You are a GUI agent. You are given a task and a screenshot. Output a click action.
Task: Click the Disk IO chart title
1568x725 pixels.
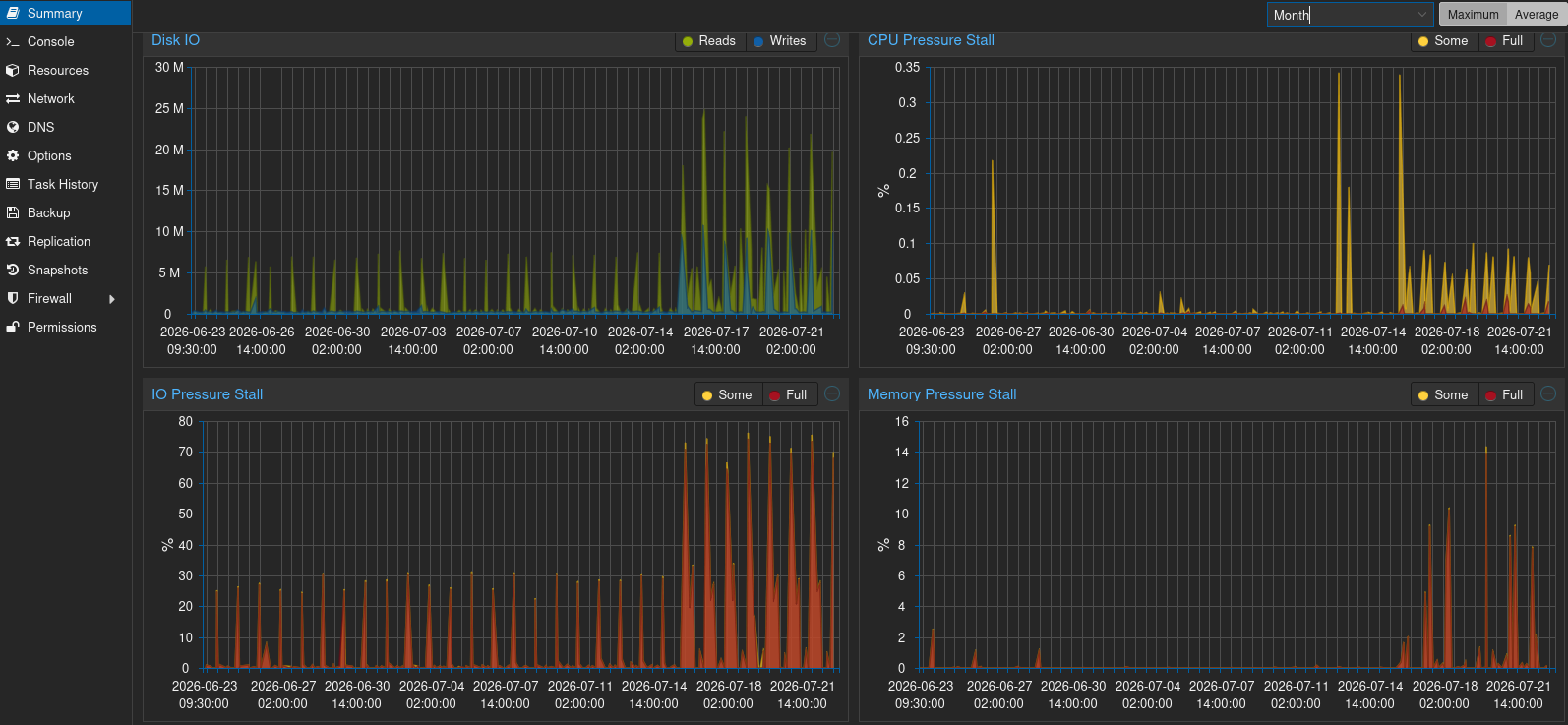pyautogui.click(x=175, y=40)
